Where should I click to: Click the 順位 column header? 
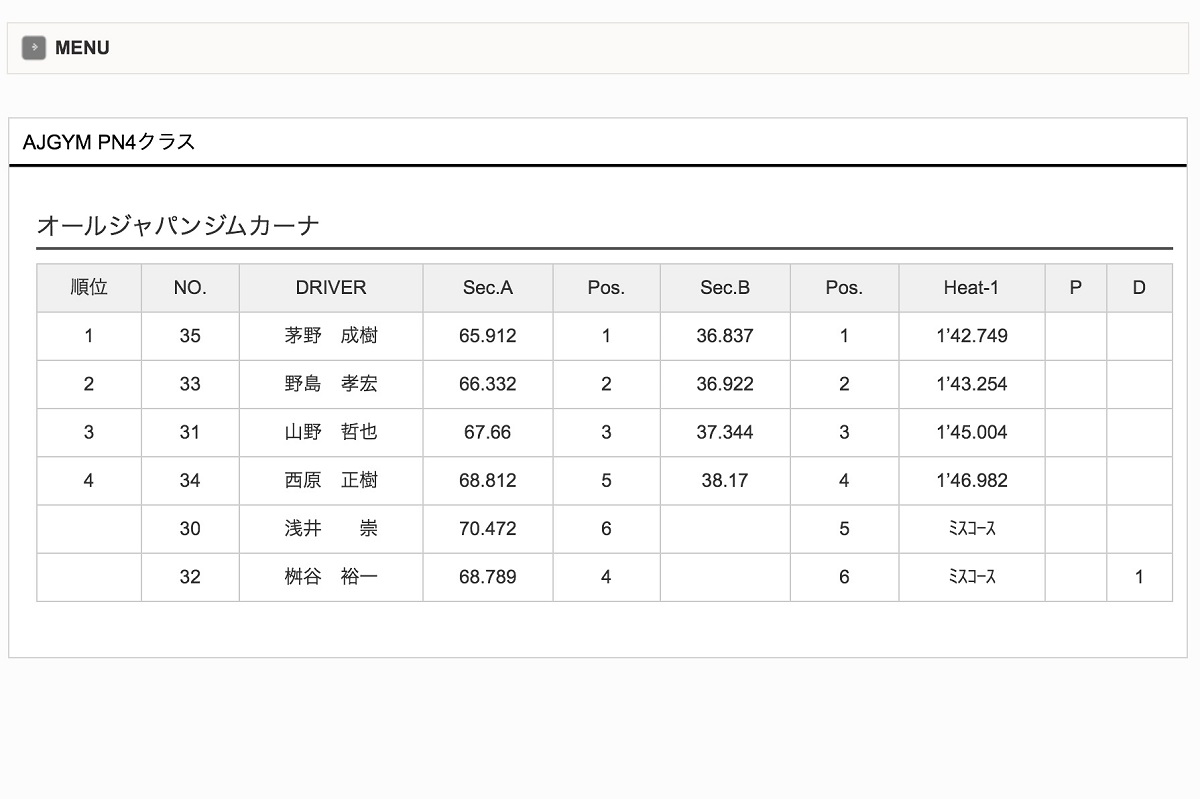point(89,288)
